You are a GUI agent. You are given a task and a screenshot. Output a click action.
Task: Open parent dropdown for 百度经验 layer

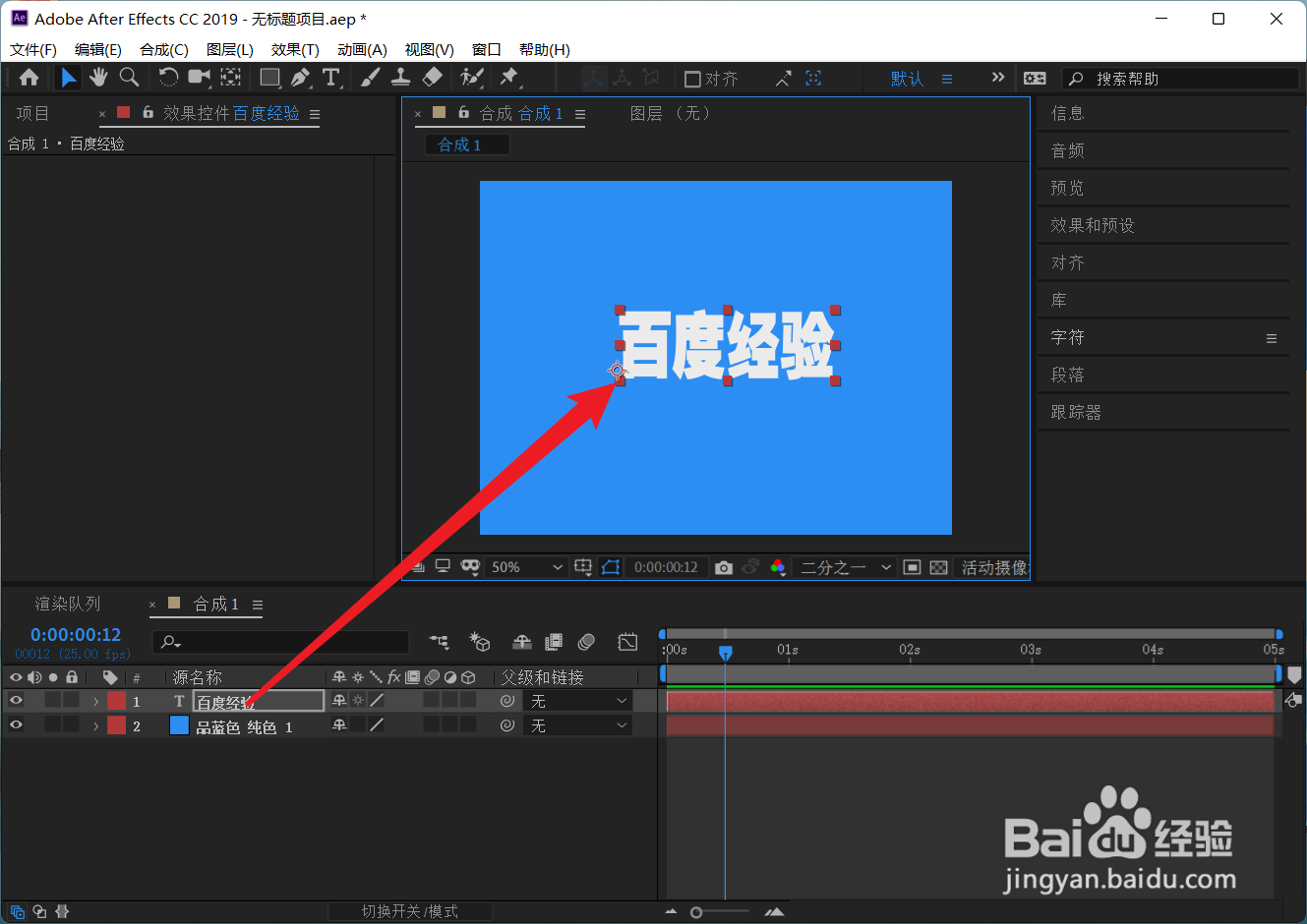pyautogui.click(x=579, y=701)
